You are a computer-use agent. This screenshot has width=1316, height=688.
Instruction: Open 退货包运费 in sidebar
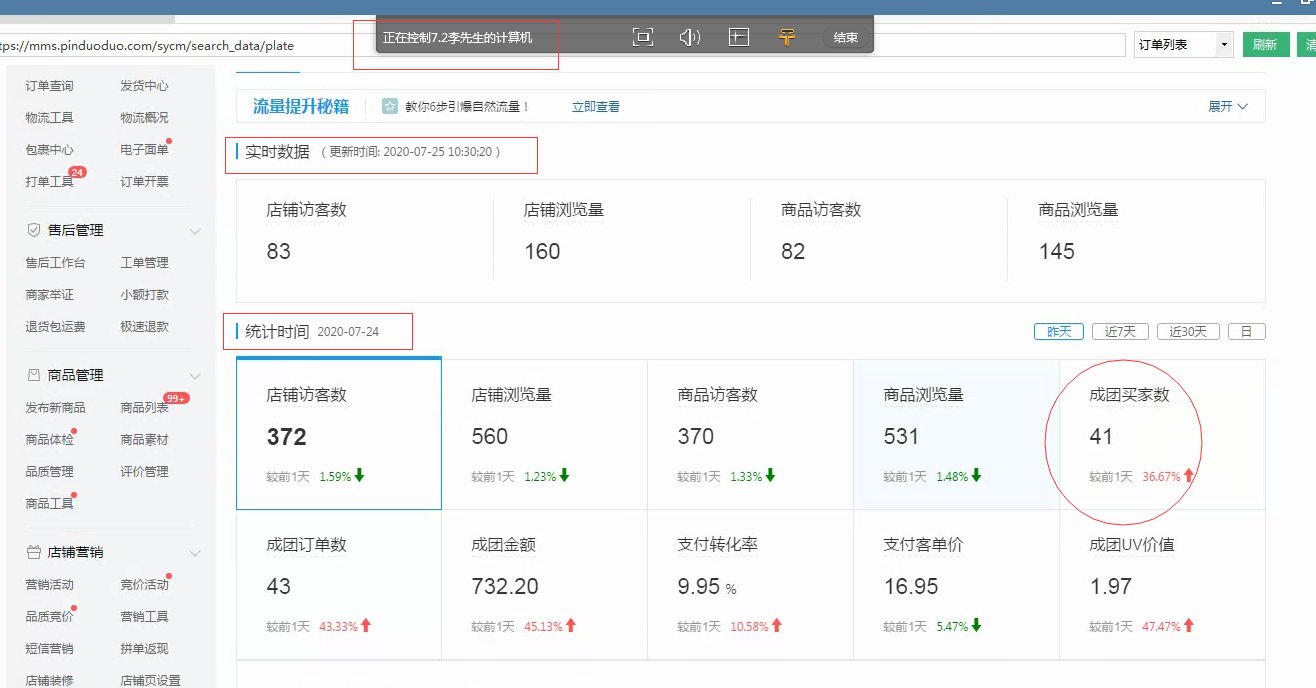click(x=55, y=327)
